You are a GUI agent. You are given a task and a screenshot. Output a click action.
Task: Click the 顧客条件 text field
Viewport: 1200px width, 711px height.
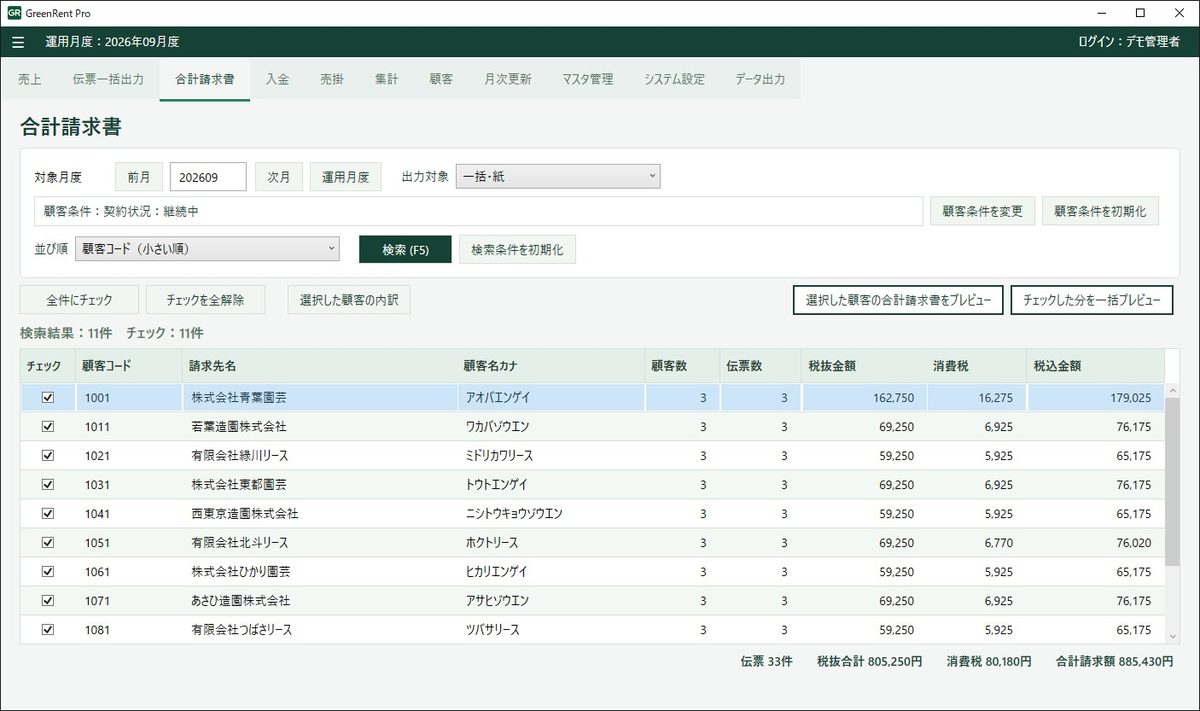point(478,212)
